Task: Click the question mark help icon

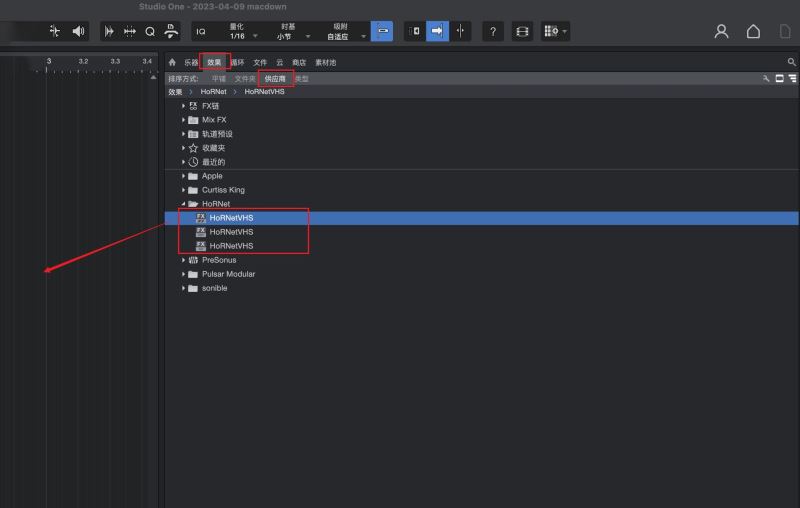Action: 493,32
